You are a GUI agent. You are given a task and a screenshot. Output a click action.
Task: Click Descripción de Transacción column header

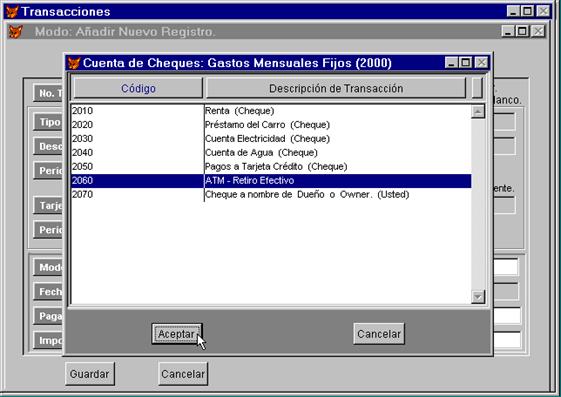[336, 88]
